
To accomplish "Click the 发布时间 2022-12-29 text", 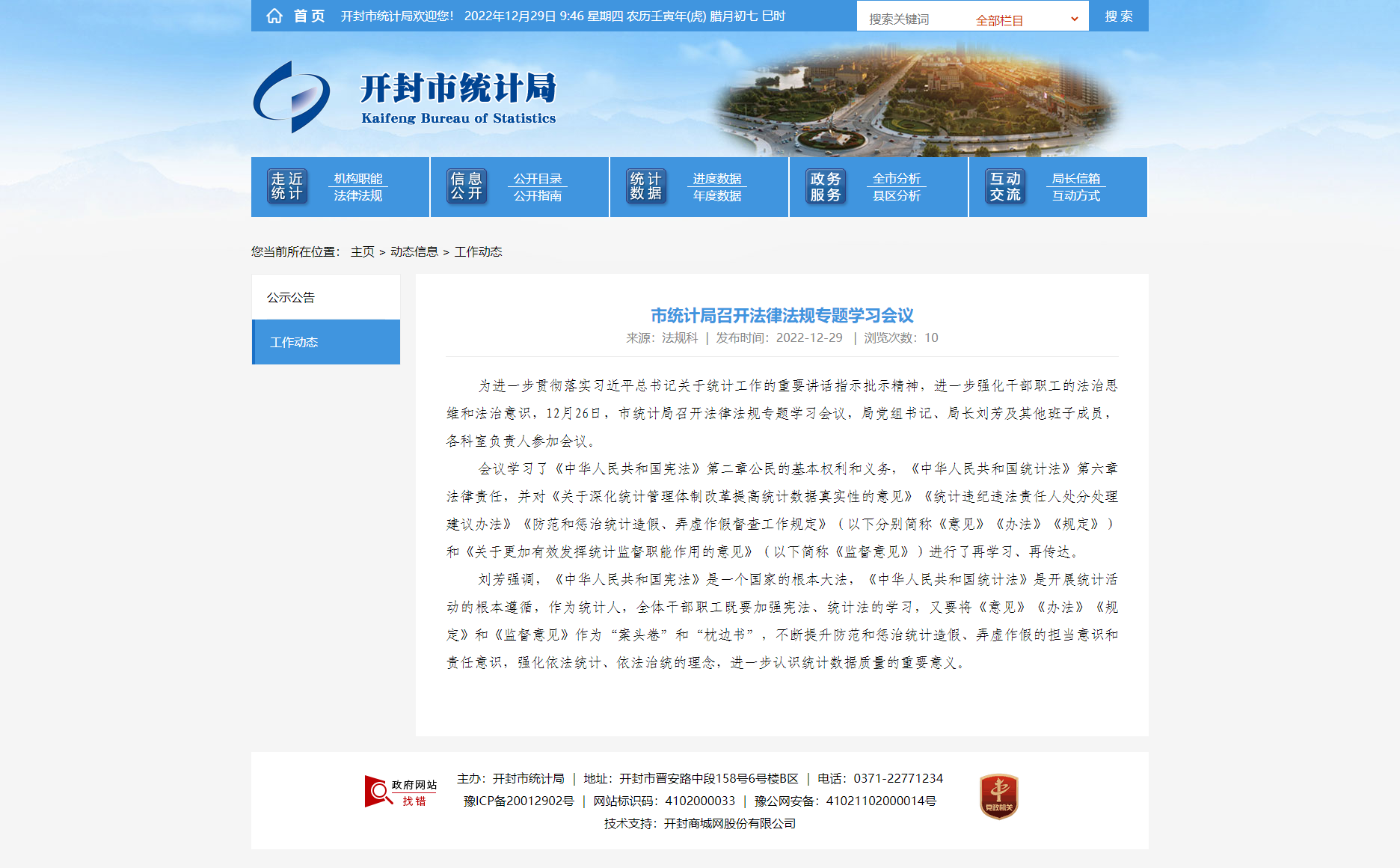I will point(779,337).
